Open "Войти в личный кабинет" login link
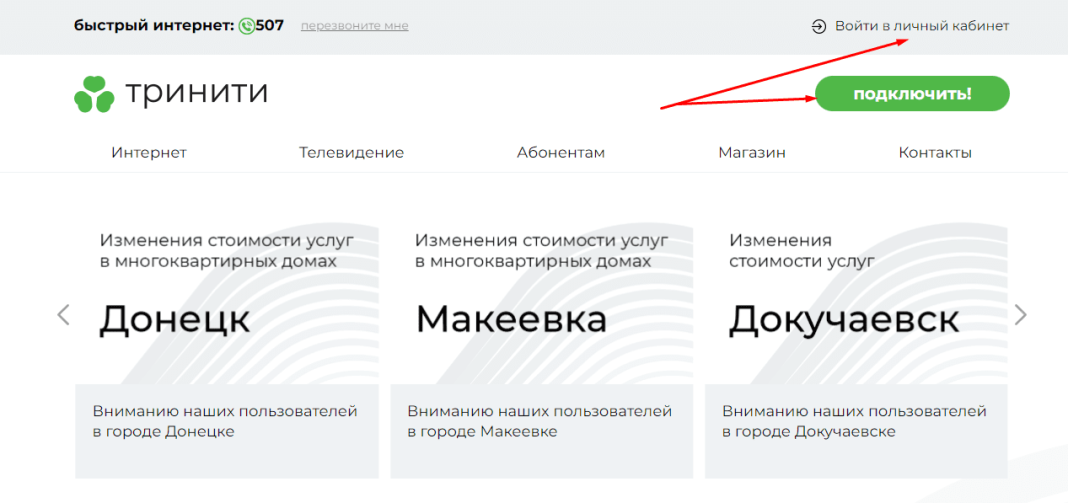The image size is (1068, 503). [921, 26]
